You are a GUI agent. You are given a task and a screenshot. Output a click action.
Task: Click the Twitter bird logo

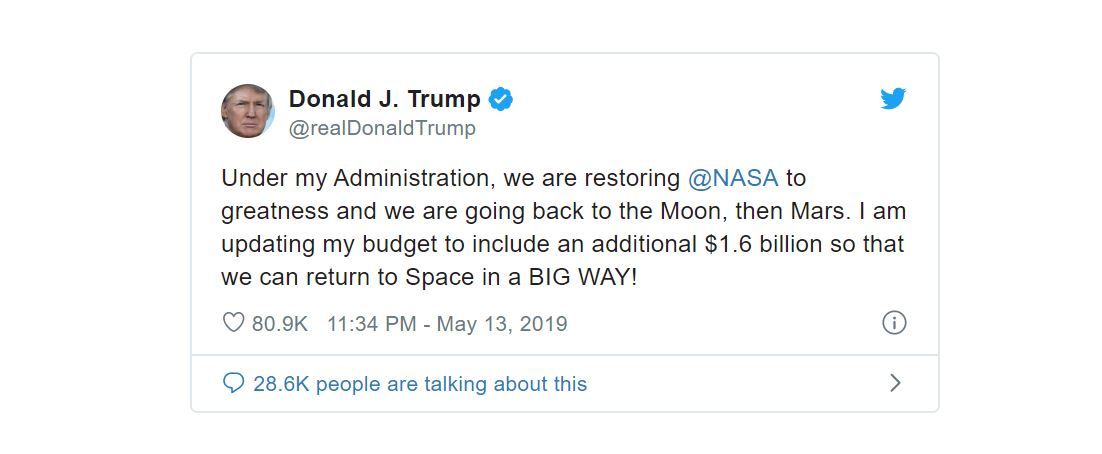pos(893,99)
